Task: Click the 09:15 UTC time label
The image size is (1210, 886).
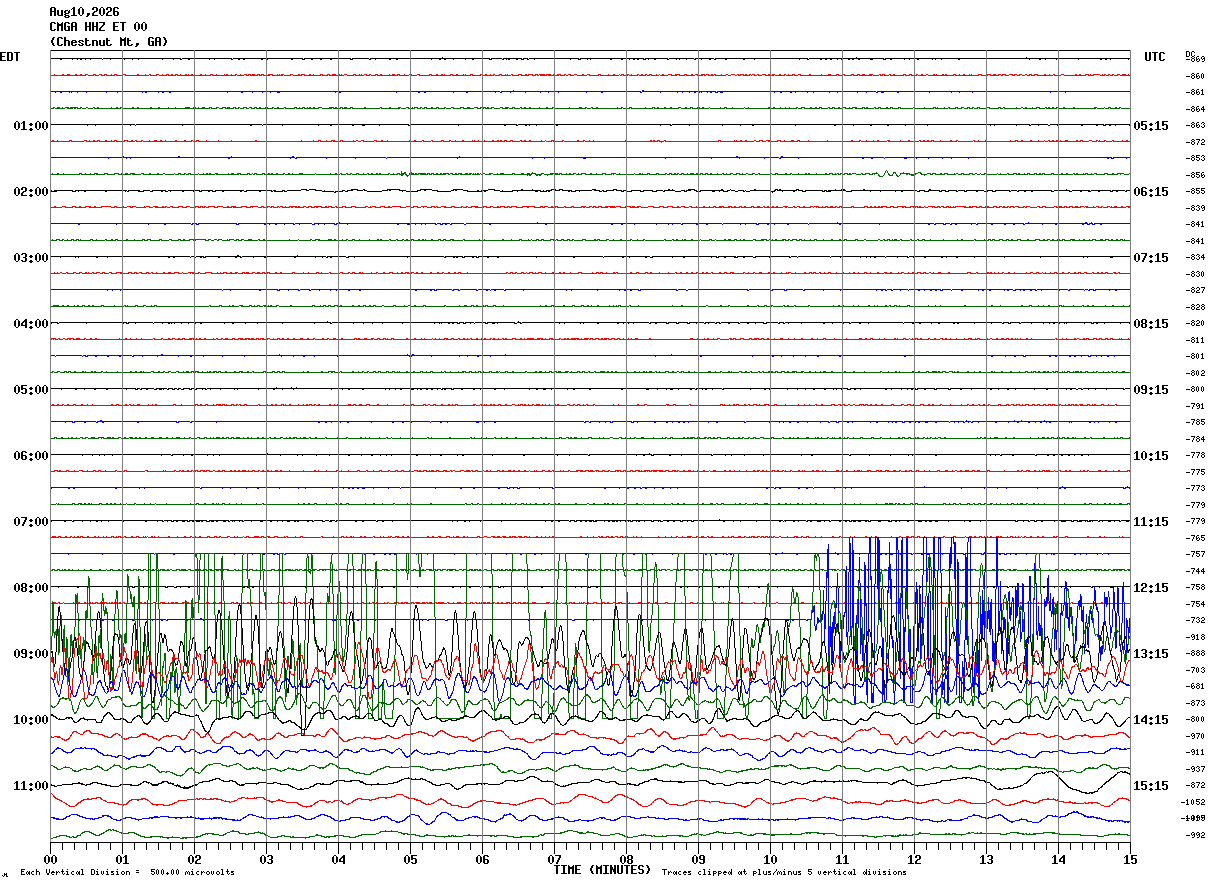Action: (1151, 390)
